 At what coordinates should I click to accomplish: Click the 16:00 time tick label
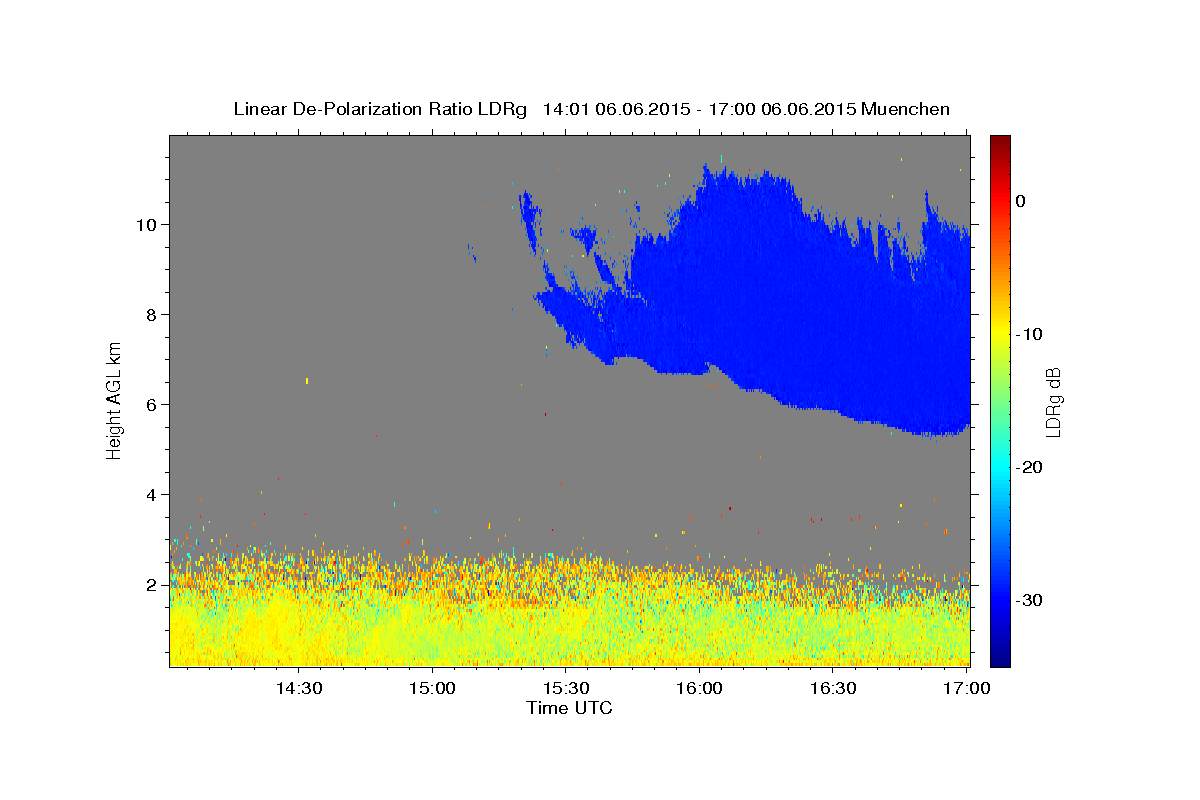coord(699,689)
